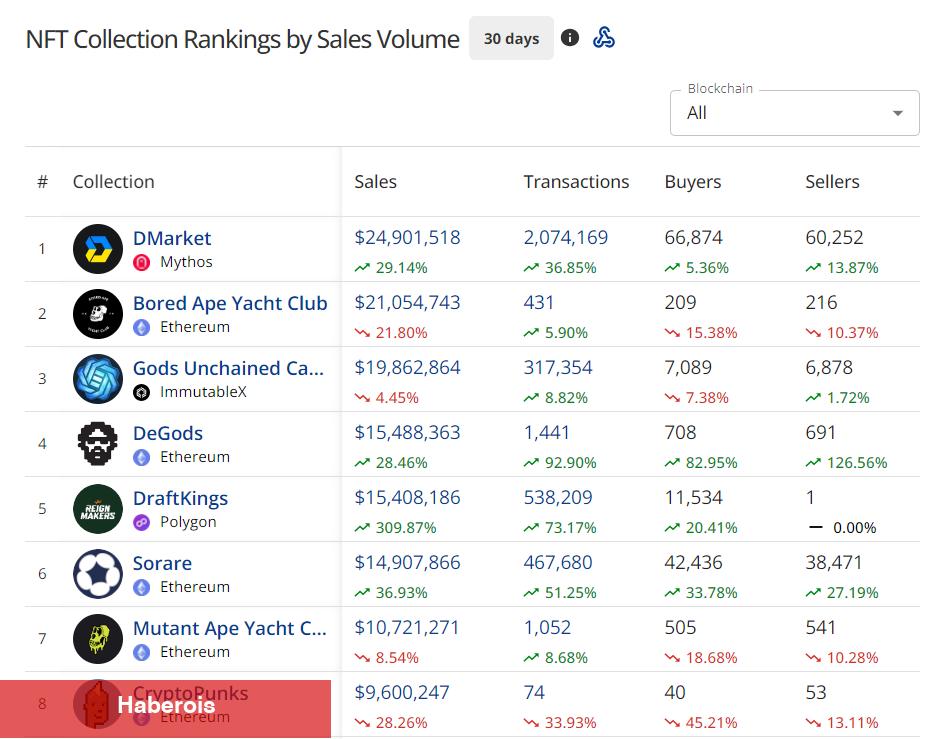
Task: Sort by the Transactions column header
Action: coord(576,182)
